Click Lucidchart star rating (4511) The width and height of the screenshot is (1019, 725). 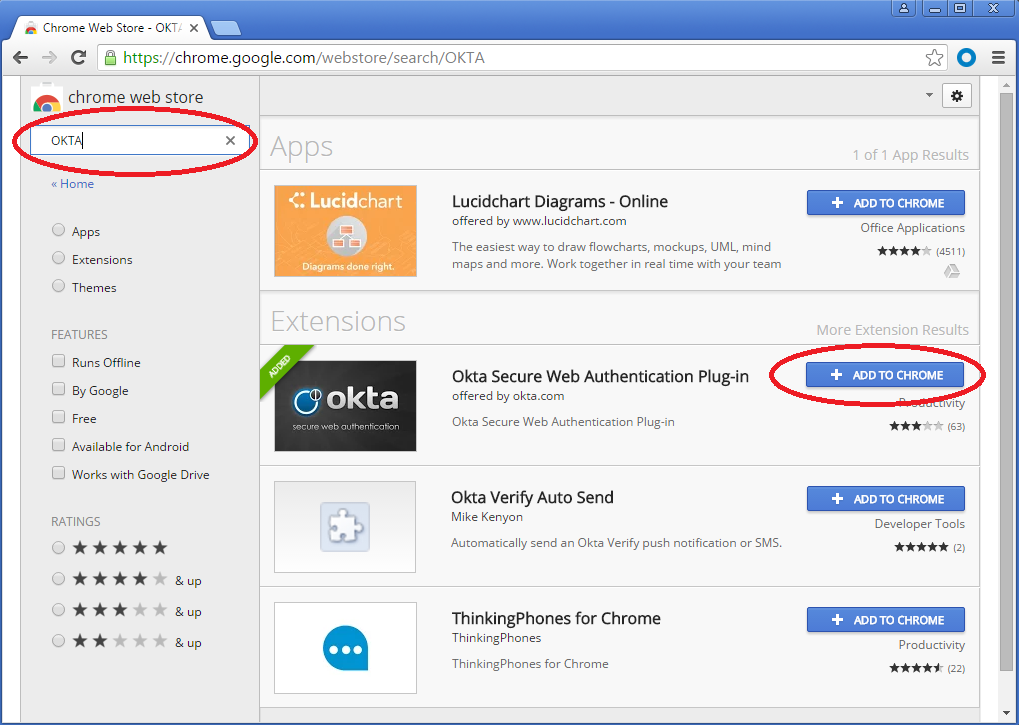(x=921, y=251)
